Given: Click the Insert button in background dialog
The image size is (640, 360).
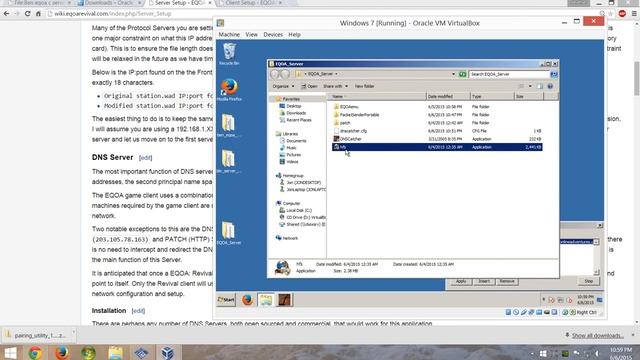Looking at the screenshot, I should click(484, 281).
